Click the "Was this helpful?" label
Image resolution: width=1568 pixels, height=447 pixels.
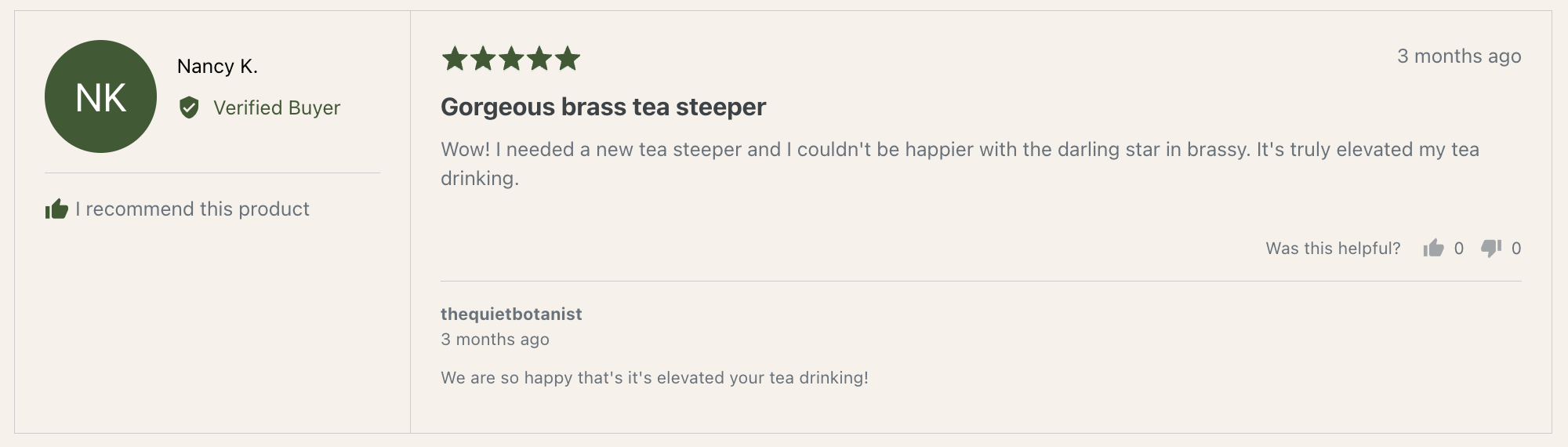[1333, 249]
